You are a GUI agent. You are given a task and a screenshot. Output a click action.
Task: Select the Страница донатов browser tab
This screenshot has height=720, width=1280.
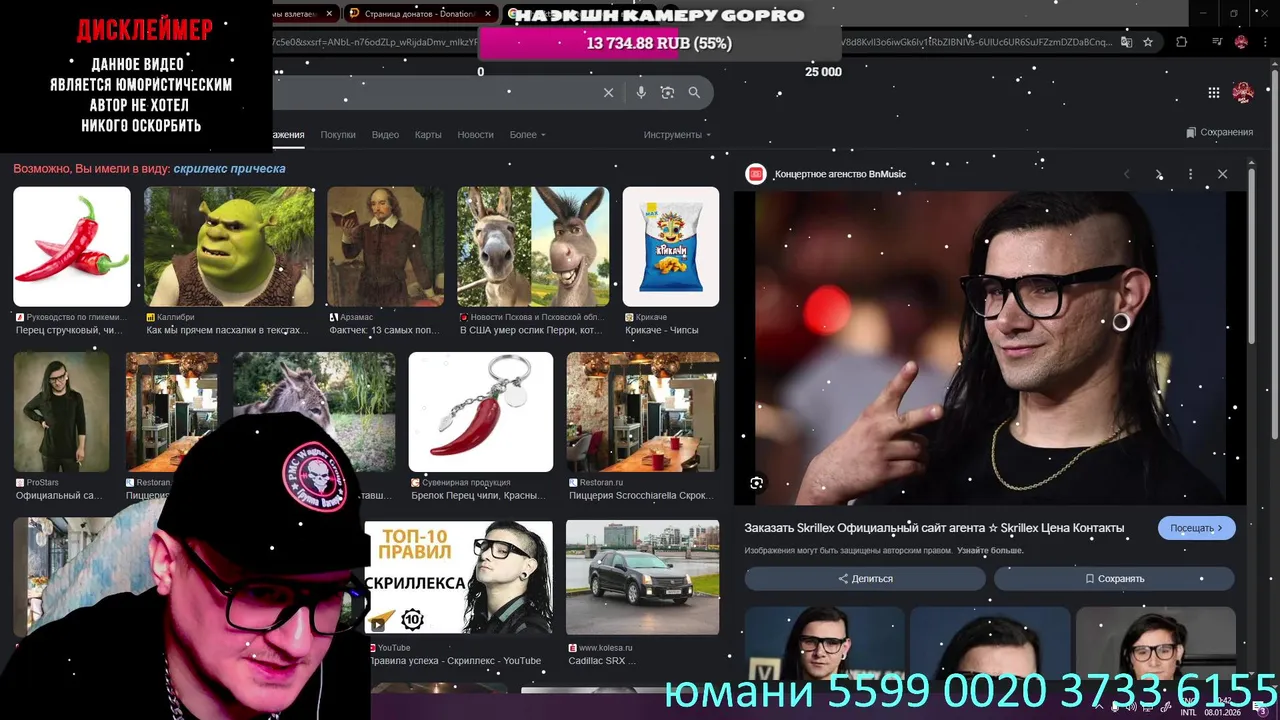coord(420,13)
